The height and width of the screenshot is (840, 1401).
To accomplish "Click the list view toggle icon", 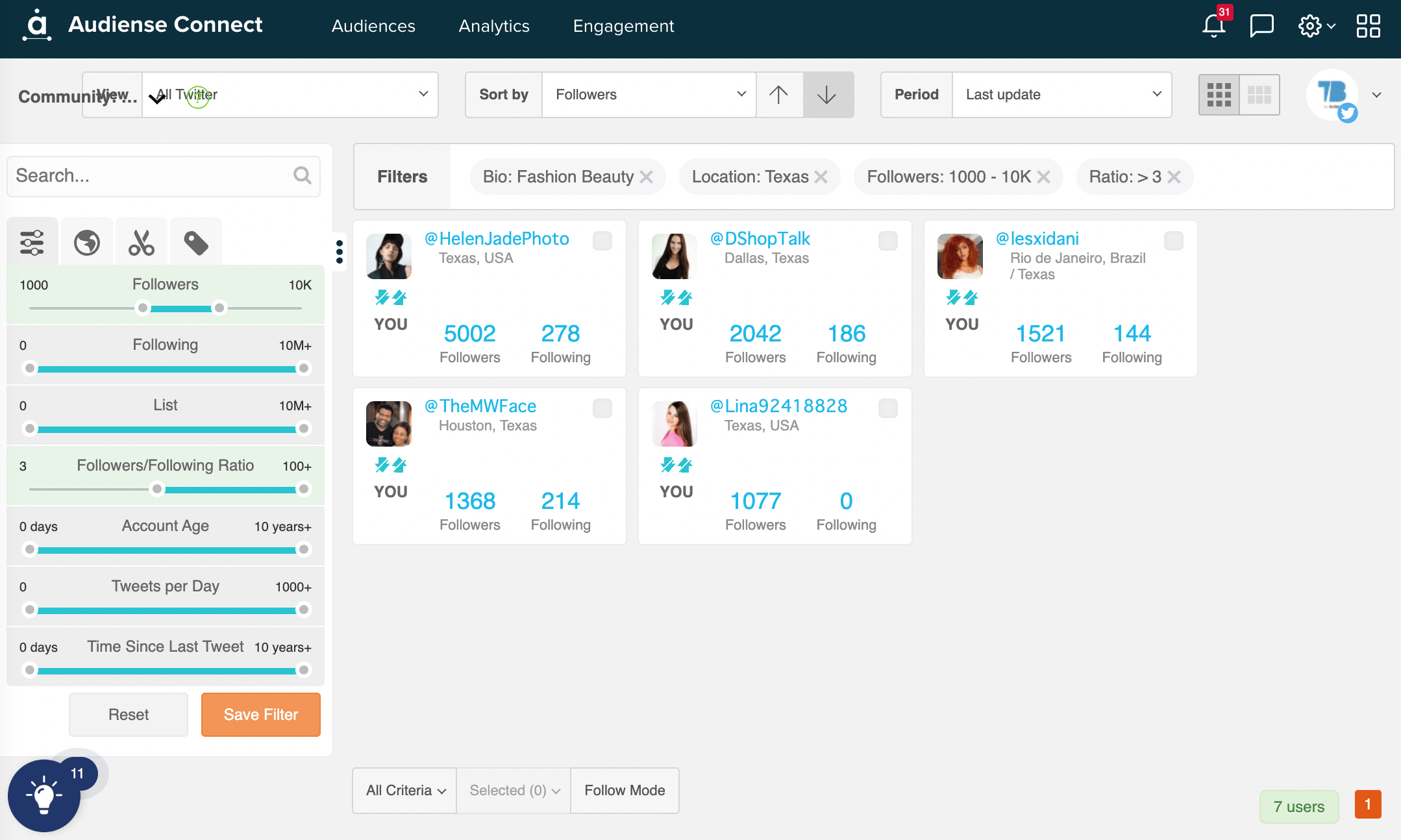I will coord(1260,94).
